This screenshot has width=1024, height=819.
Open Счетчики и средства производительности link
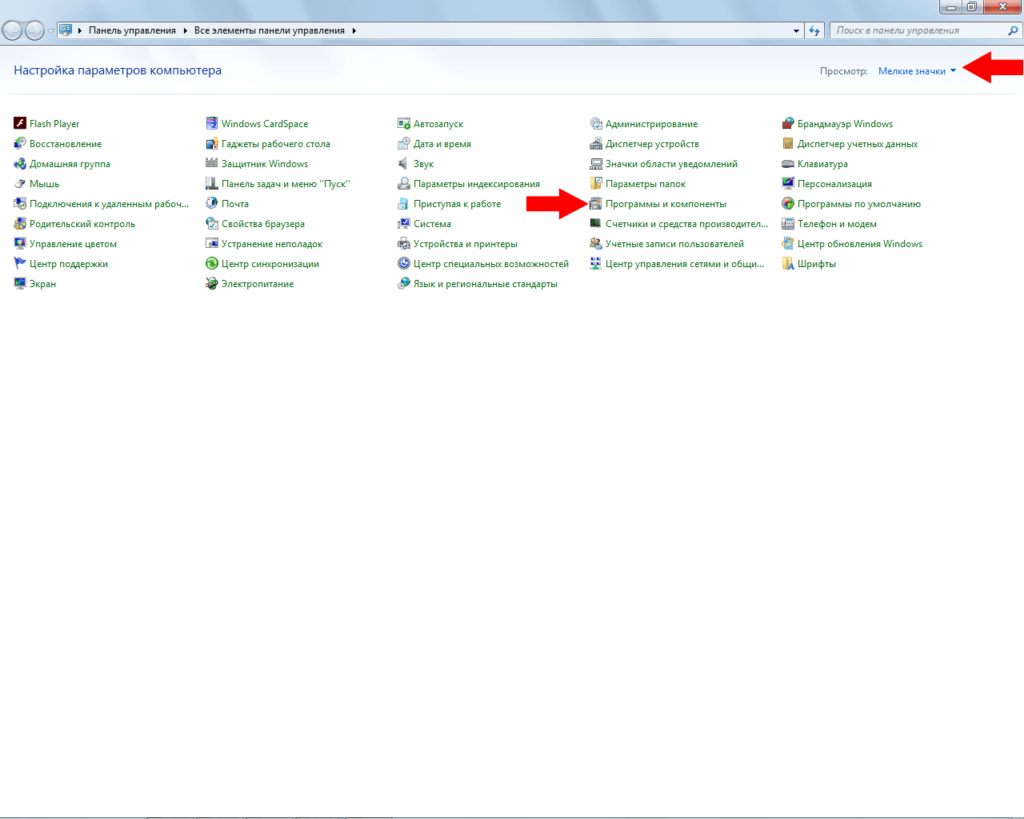point(686,223)
